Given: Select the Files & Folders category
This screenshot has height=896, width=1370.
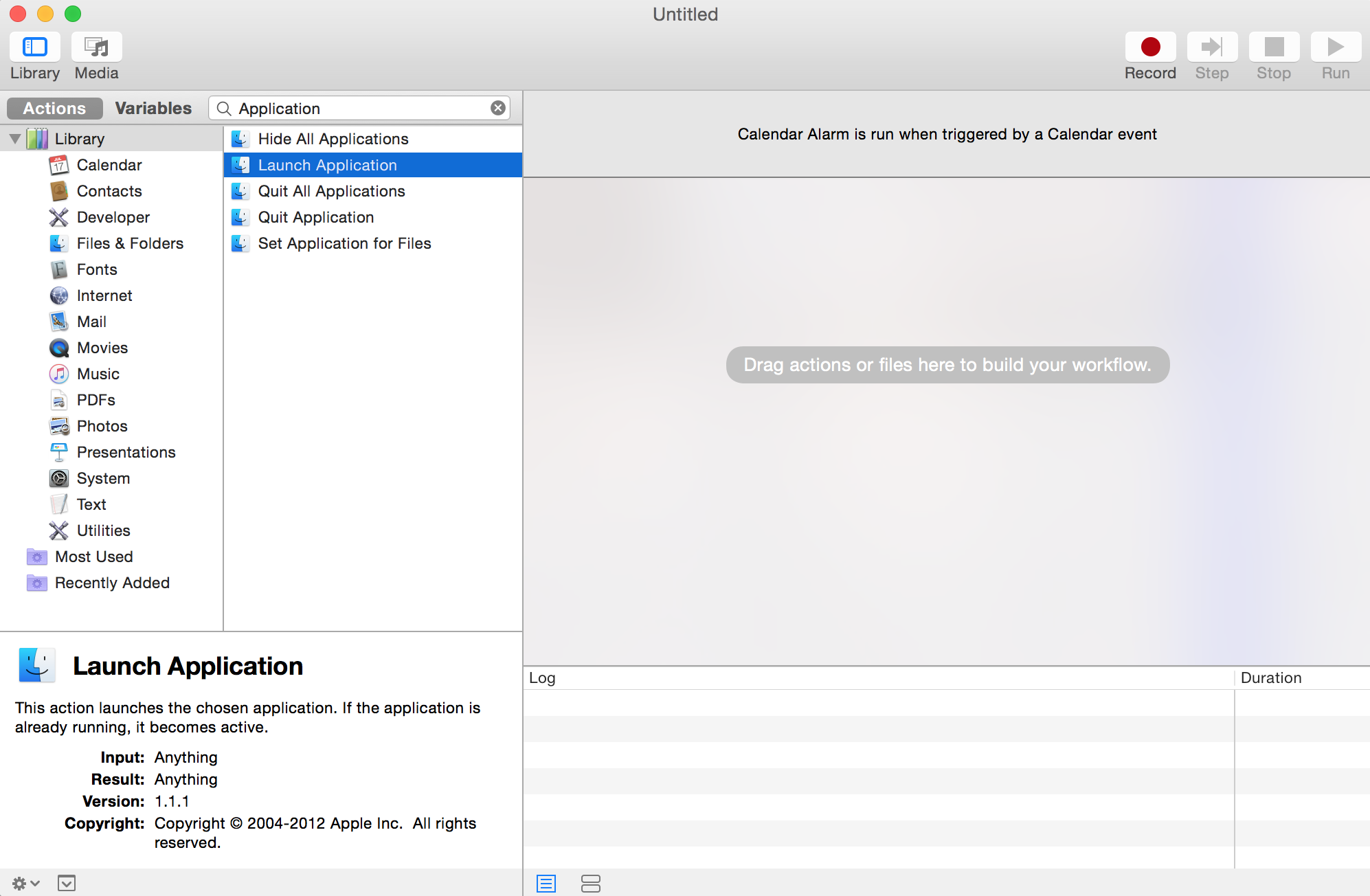Looking at the screenshot, I should click(130, 243).
